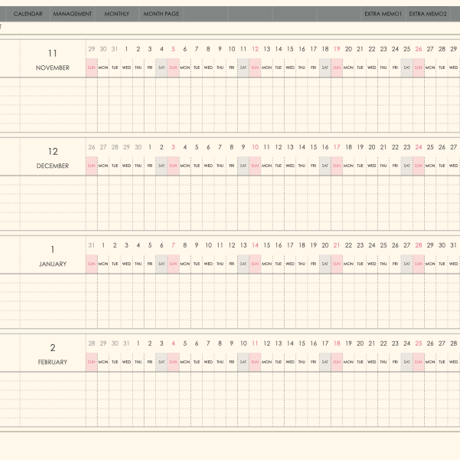Click pink SUN cell under November 12
460x460 pixels.
pyautogui.click(x=255, y=68)
